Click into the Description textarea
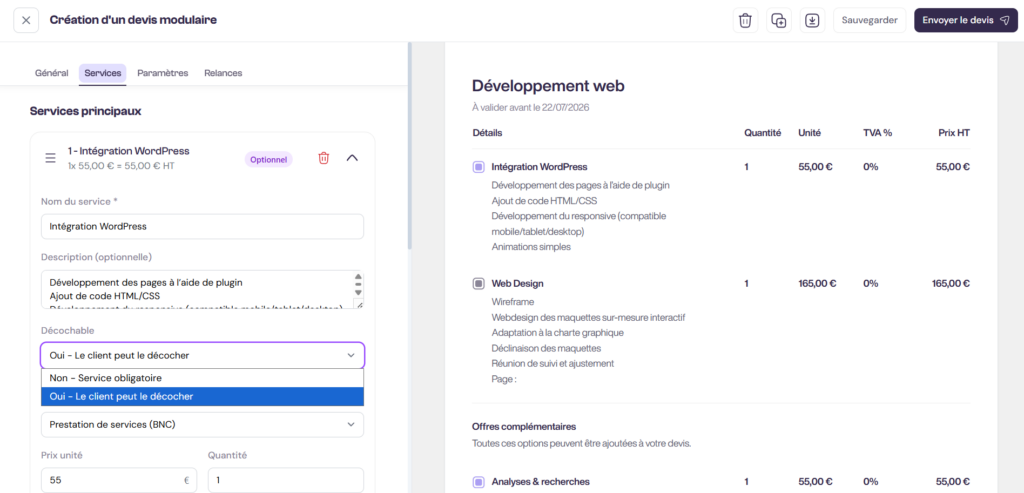The image size is (1024, 493). click(196, 289)
